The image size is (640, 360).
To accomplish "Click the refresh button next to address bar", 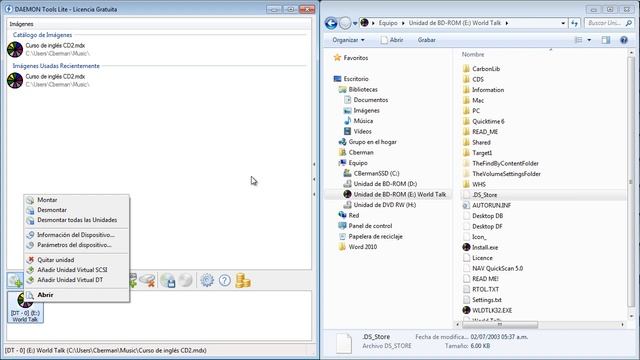I will 575,23.
